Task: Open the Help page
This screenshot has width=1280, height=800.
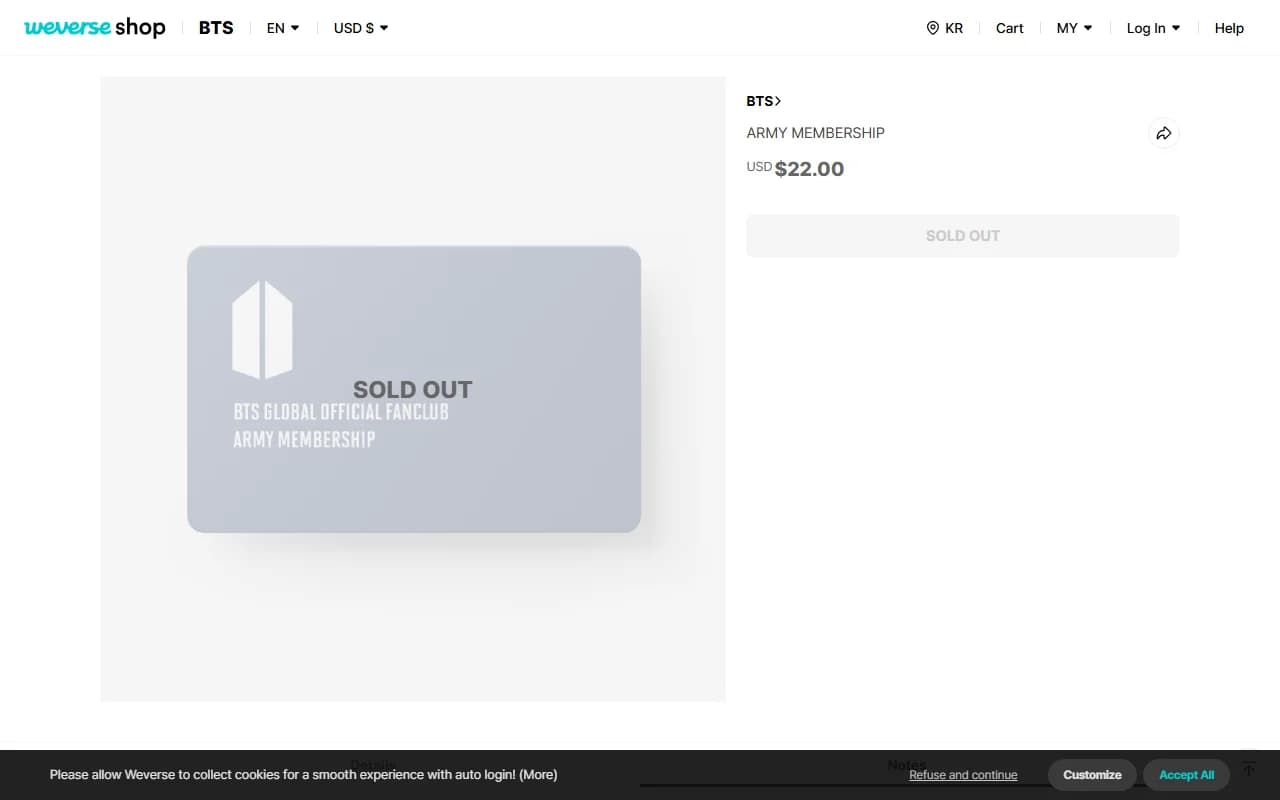Action: click(x=1229, y=28)
